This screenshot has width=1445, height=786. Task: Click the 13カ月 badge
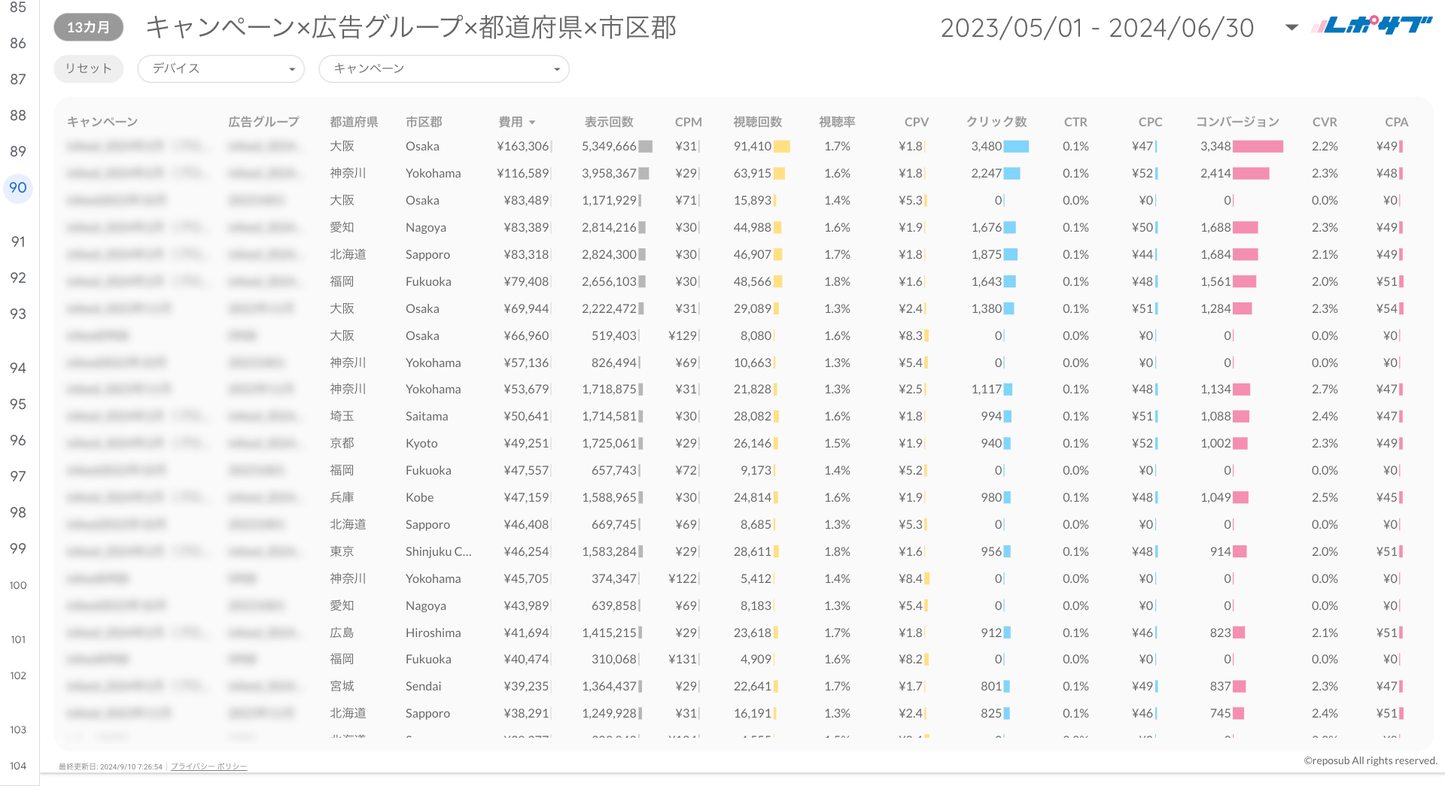pyautogui.click(x=89, y=28)
